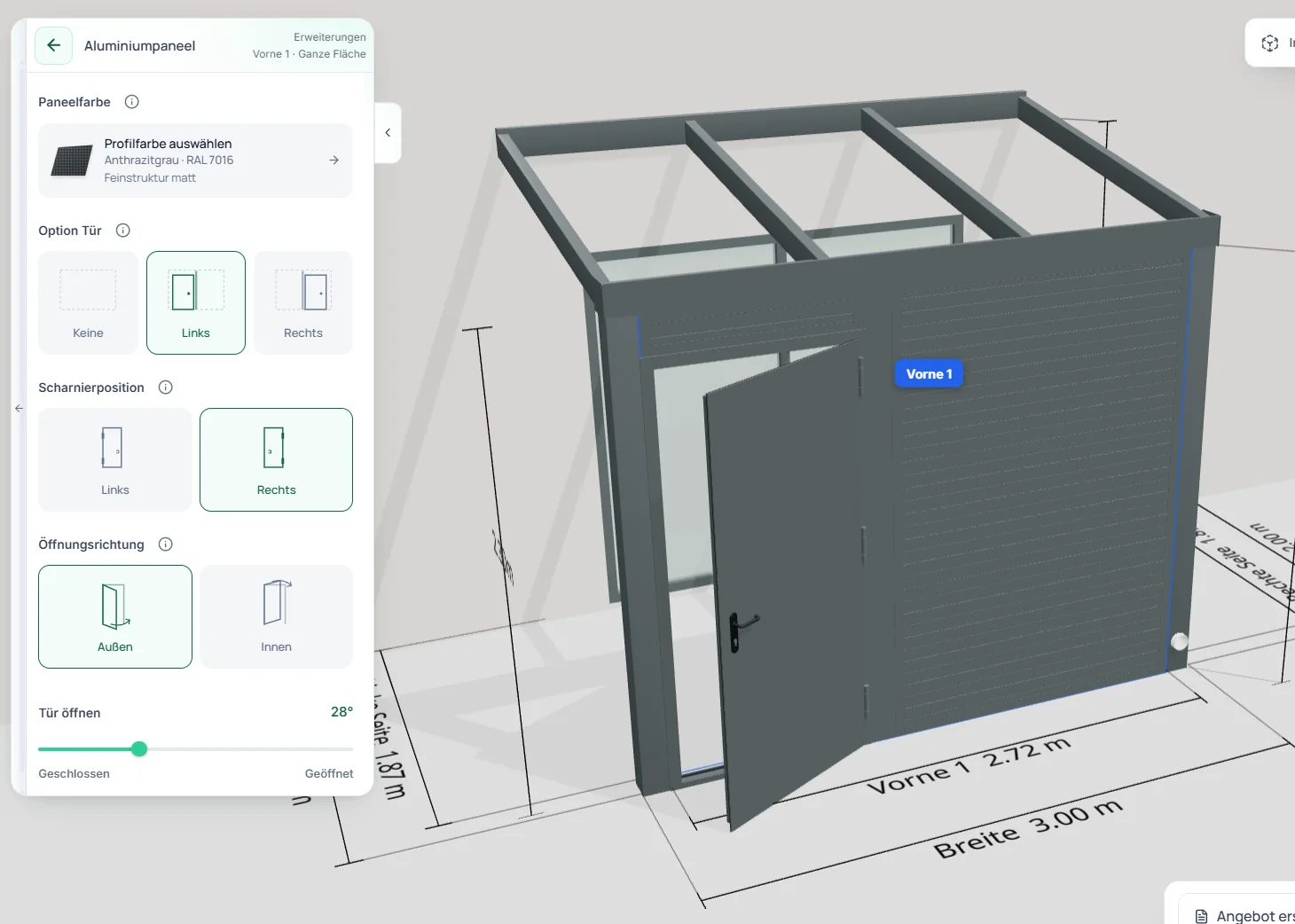Image resolution: width=1295 pixels, height=924 pixels.
Task: Click the anthracite panel color swatch
Action: pos(72,161)
